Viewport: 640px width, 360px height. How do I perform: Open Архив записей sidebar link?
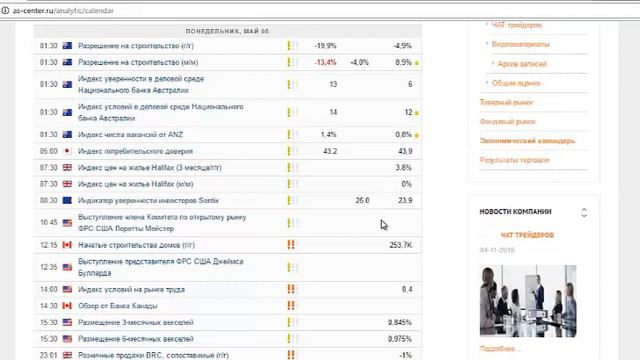coord(522,64)
